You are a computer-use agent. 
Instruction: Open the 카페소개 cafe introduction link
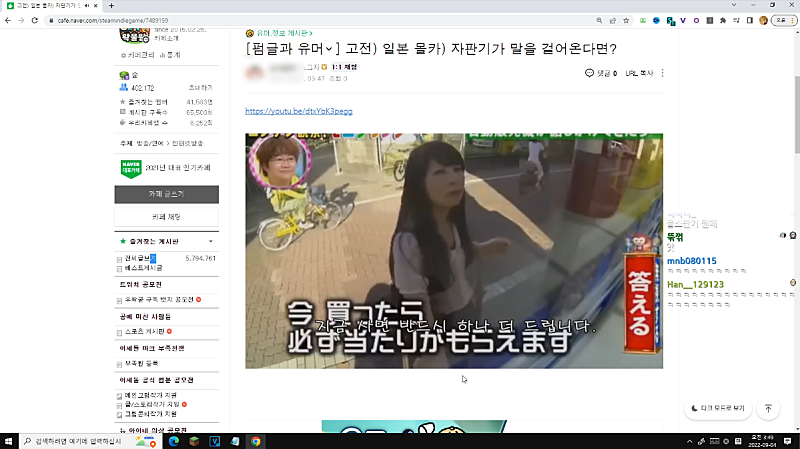[167, 38]
